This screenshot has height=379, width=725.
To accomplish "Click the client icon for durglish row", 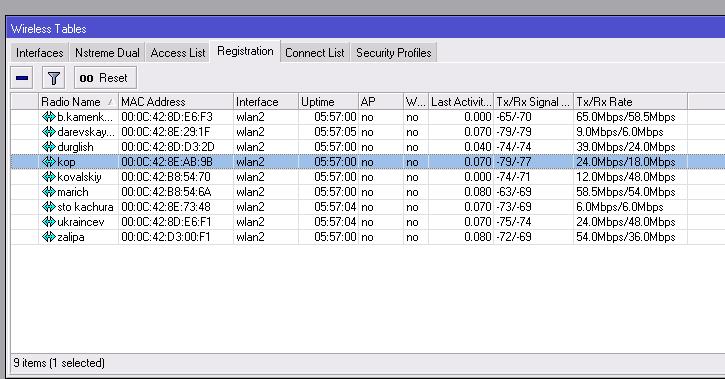I will [x=49, y=147].
